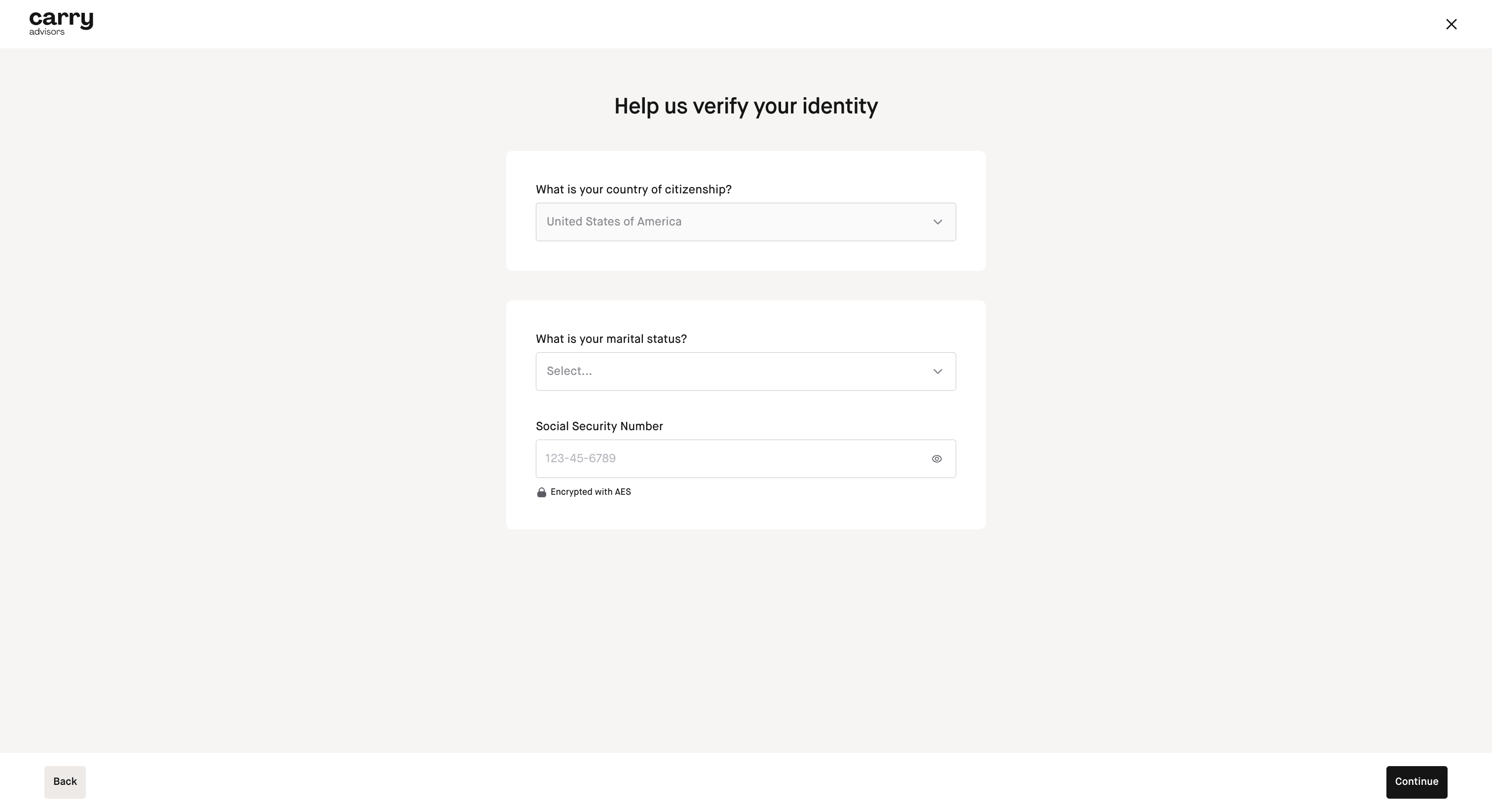
Task: Click the advisors text under the logo
Action: pyautogui.click(x=47, y=32)
